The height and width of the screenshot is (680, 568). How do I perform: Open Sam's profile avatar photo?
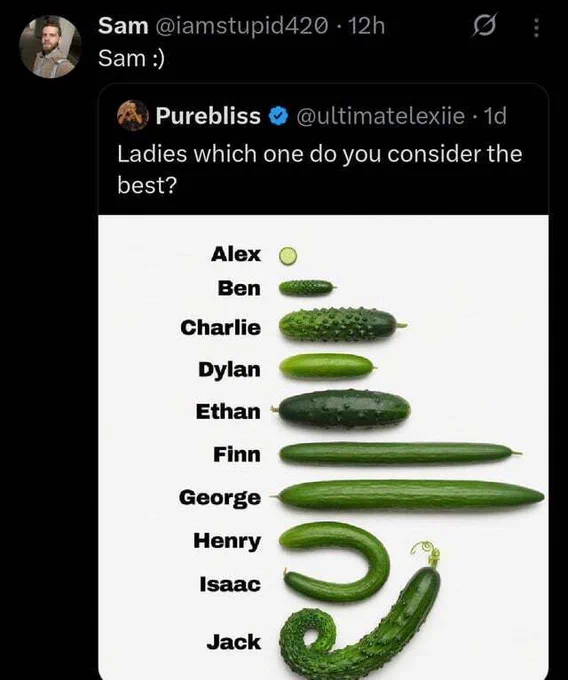pyautogui.click(x=50, y=47)
